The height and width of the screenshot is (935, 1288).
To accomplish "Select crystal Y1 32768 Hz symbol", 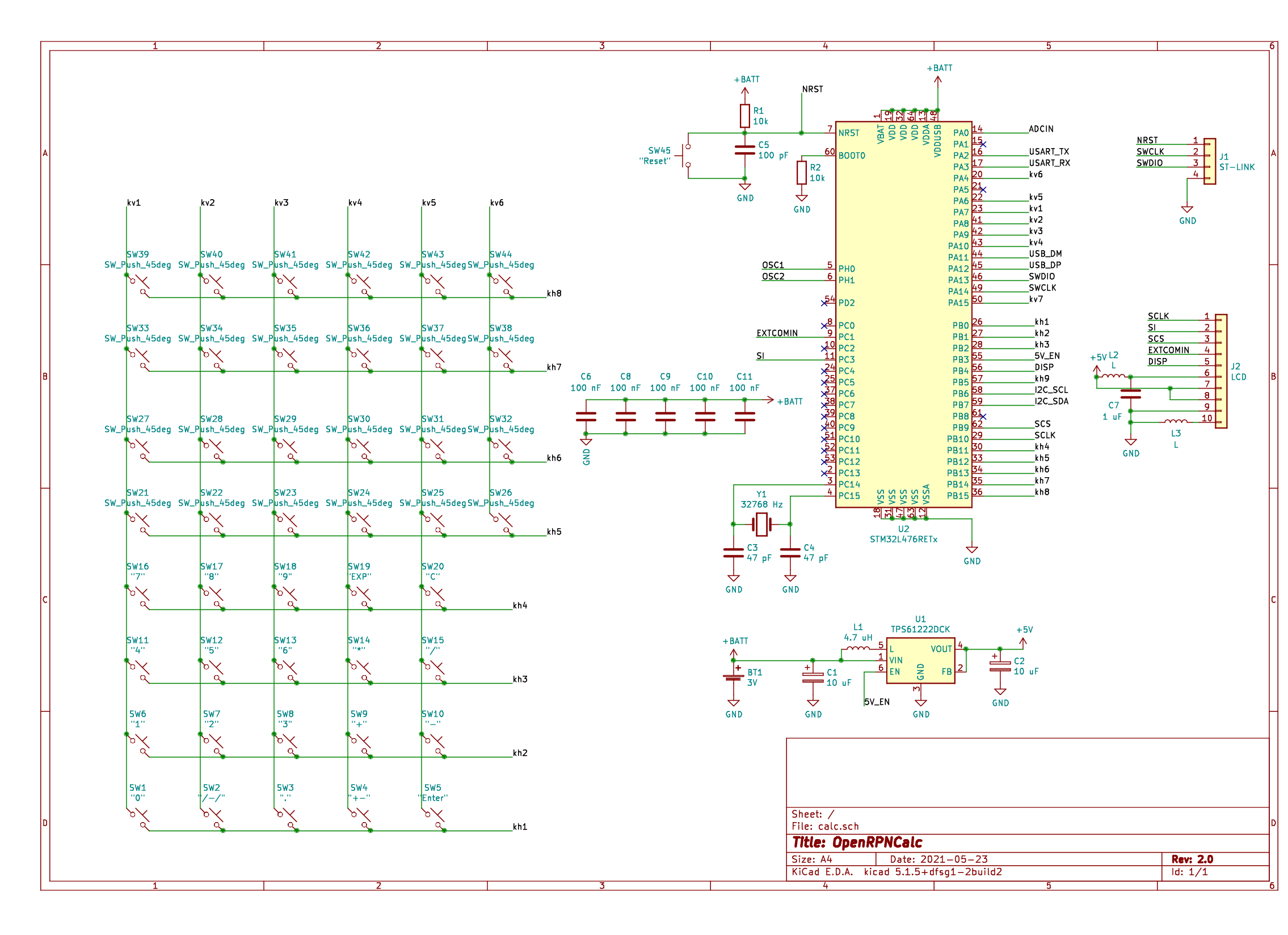I will coord(761,524).
